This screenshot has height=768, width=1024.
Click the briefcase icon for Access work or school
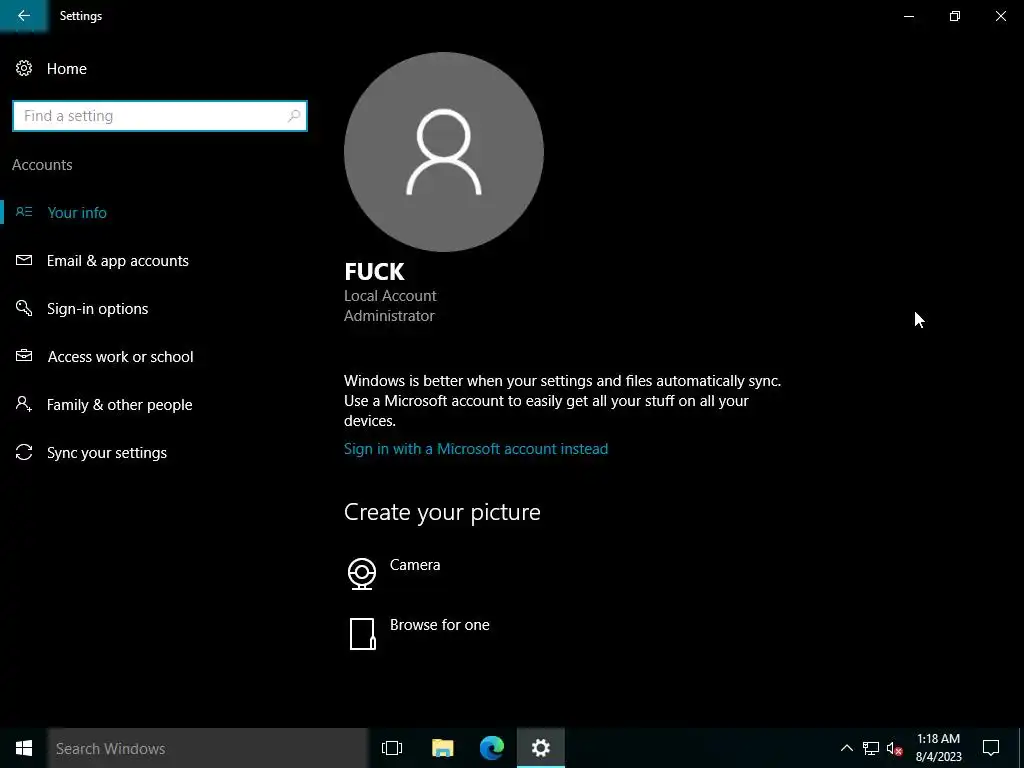24,356
